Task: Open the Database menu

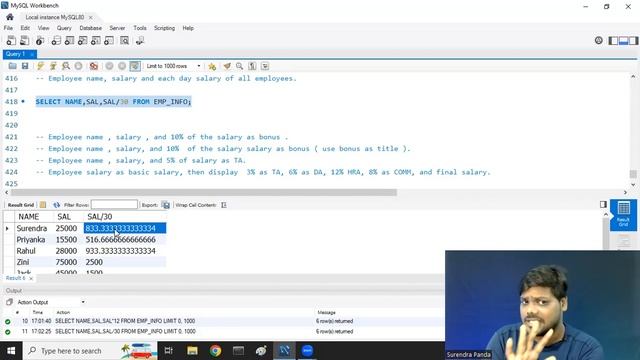Action: [91, 28]
